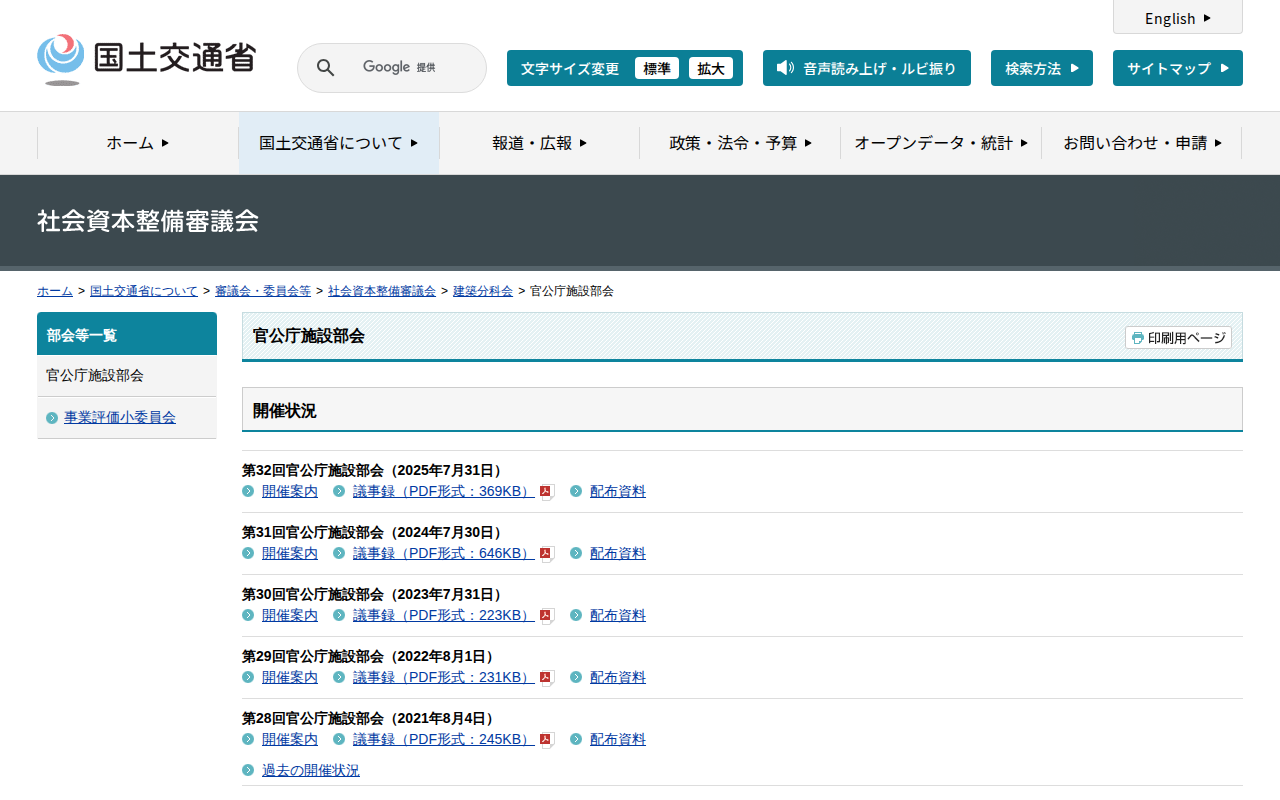Open the ホーム navigation item

[138, 143]
